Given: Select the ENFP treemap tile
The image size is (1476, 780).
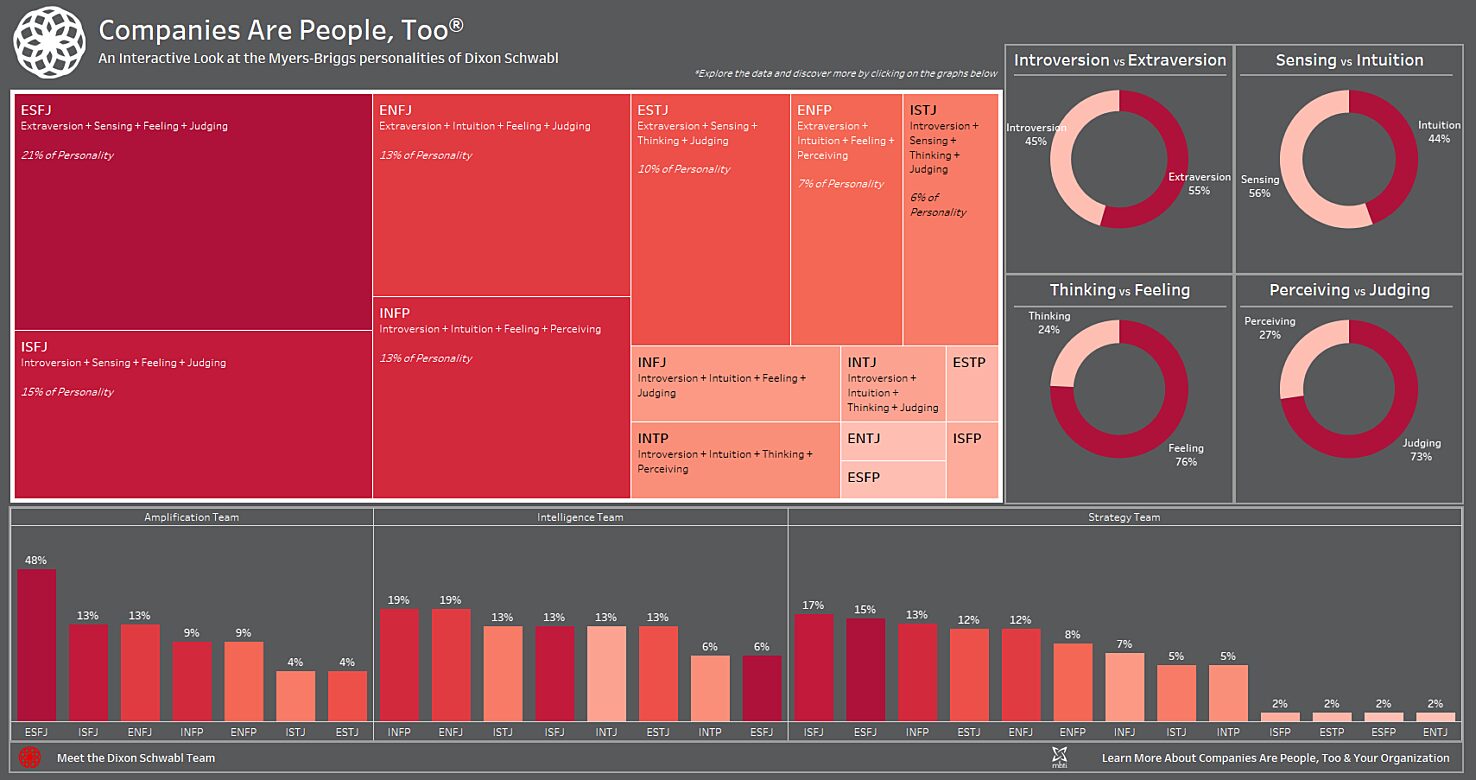Looking at the screenshot, I should pyautogui.click(x=847, y=220).
